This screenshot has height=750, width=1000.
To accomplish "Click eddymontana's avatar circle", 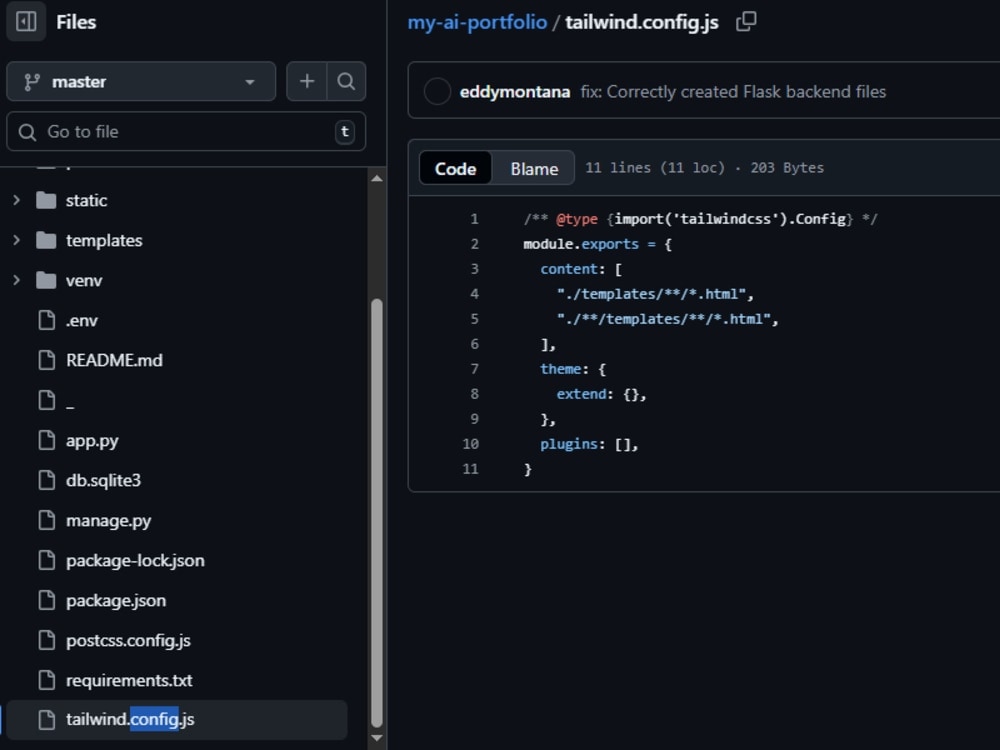I will (x=438, y=91).
